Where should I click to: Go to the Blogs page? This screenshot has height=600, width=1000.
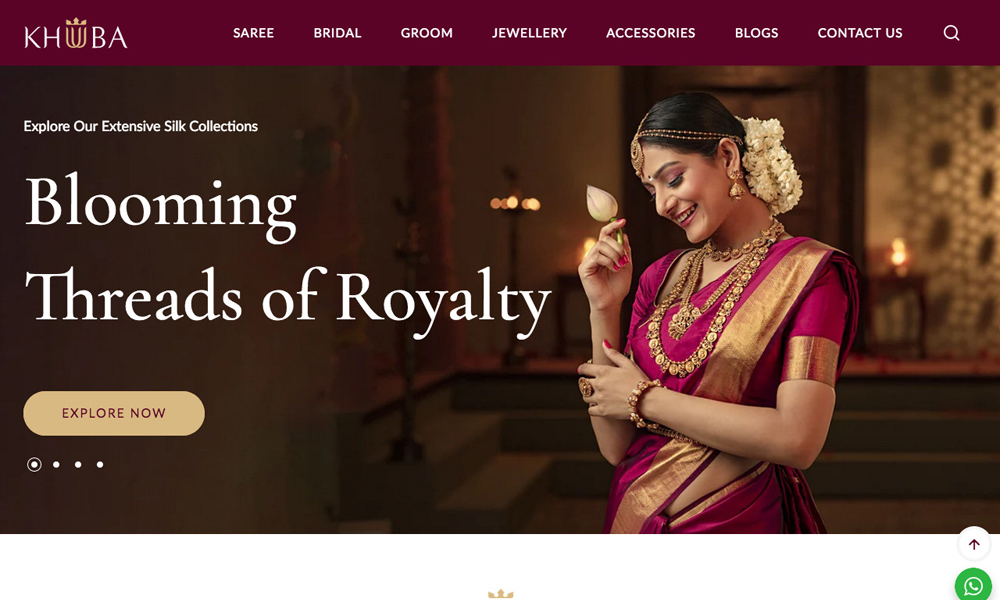756,33
